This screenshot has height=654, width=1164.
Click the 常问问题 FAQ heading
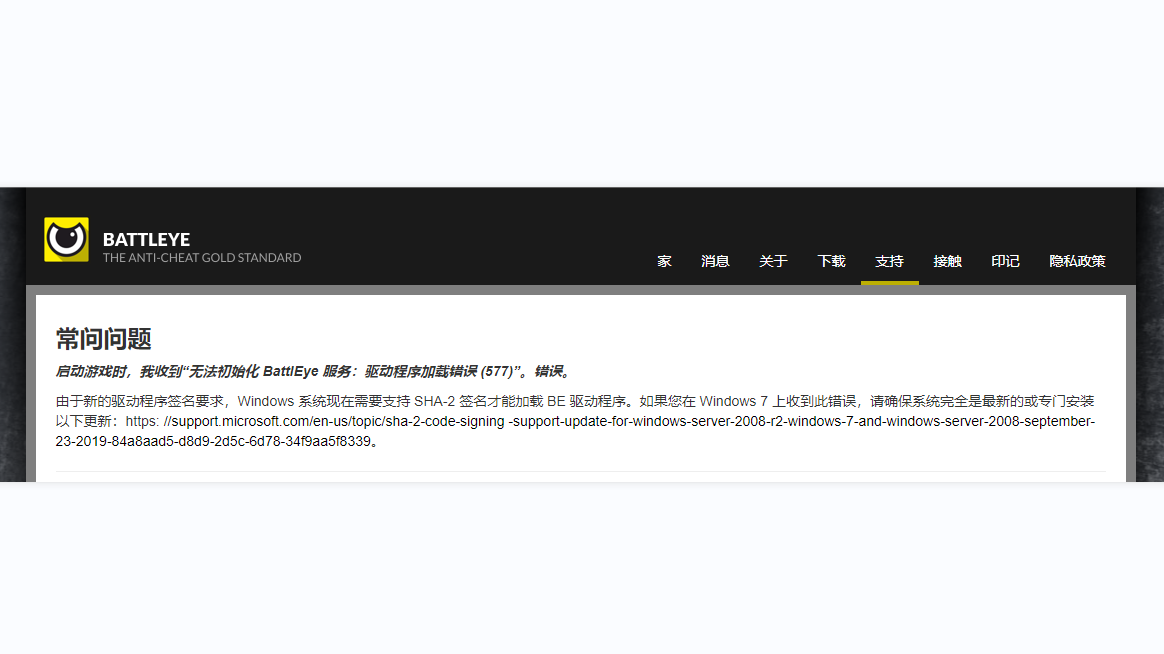point(104,339)
